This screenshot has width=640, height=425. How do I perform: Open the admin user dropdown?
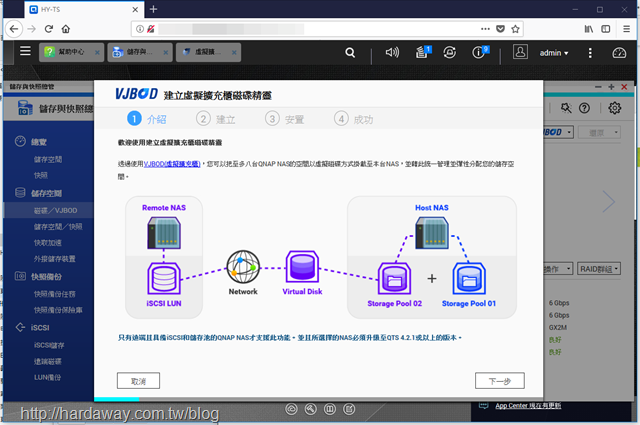click(553, 53)
